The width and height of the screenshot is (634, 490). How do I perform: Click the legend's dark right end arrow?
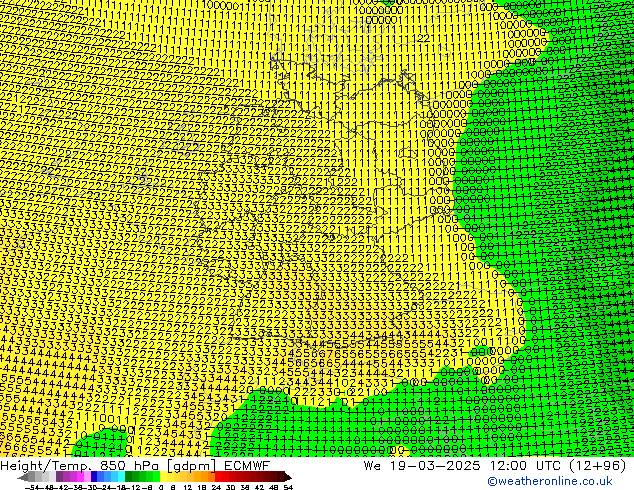click(288, 477)
